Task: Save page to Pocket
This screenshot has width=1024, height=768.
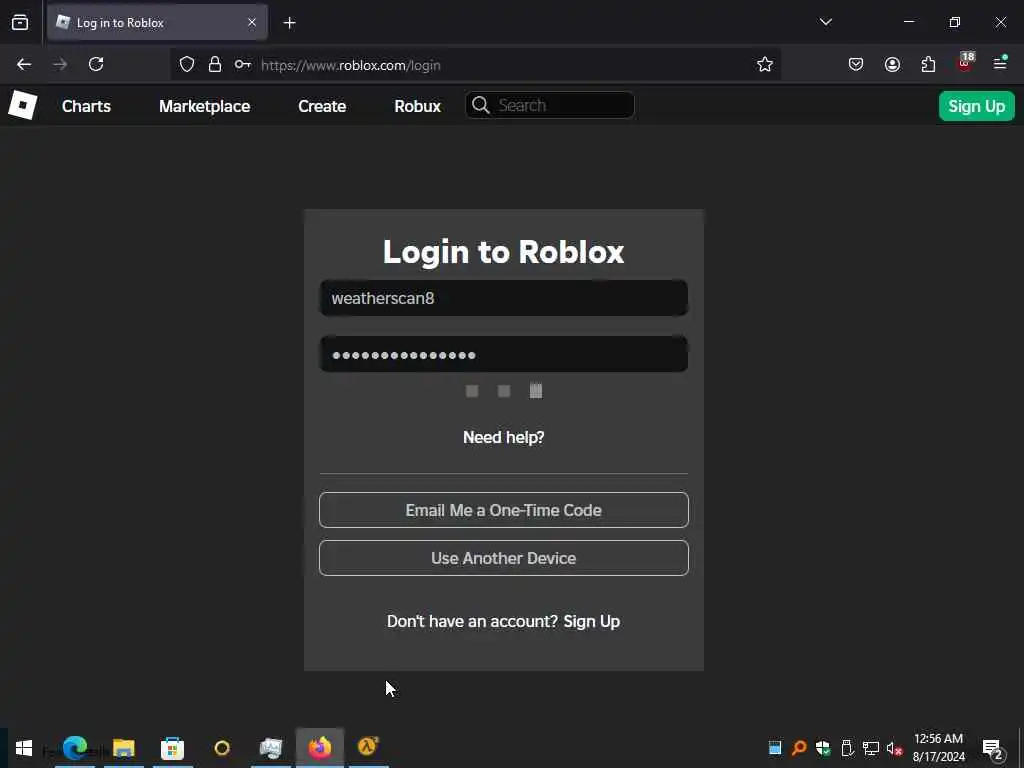Action: pos(856,64)
